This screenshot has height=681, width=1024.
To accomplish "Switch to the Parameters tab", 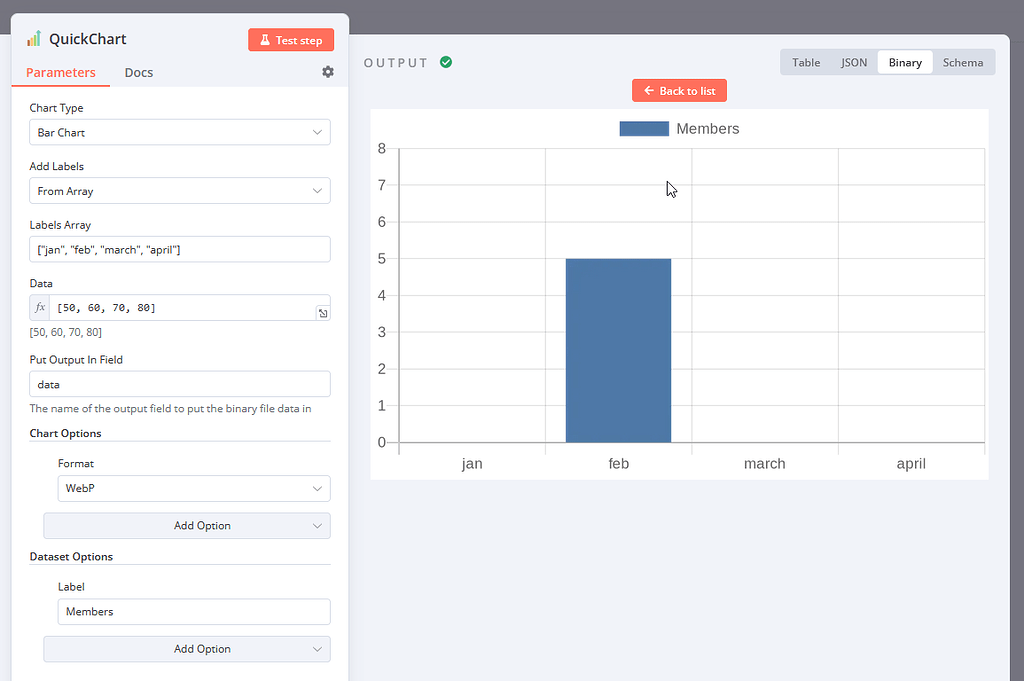I will (x=61, y=72).
